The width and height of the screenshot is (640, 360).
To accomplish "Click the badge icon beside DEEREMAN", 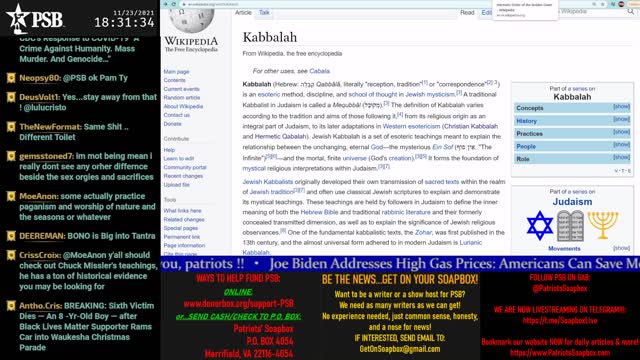I will (11, 236).
